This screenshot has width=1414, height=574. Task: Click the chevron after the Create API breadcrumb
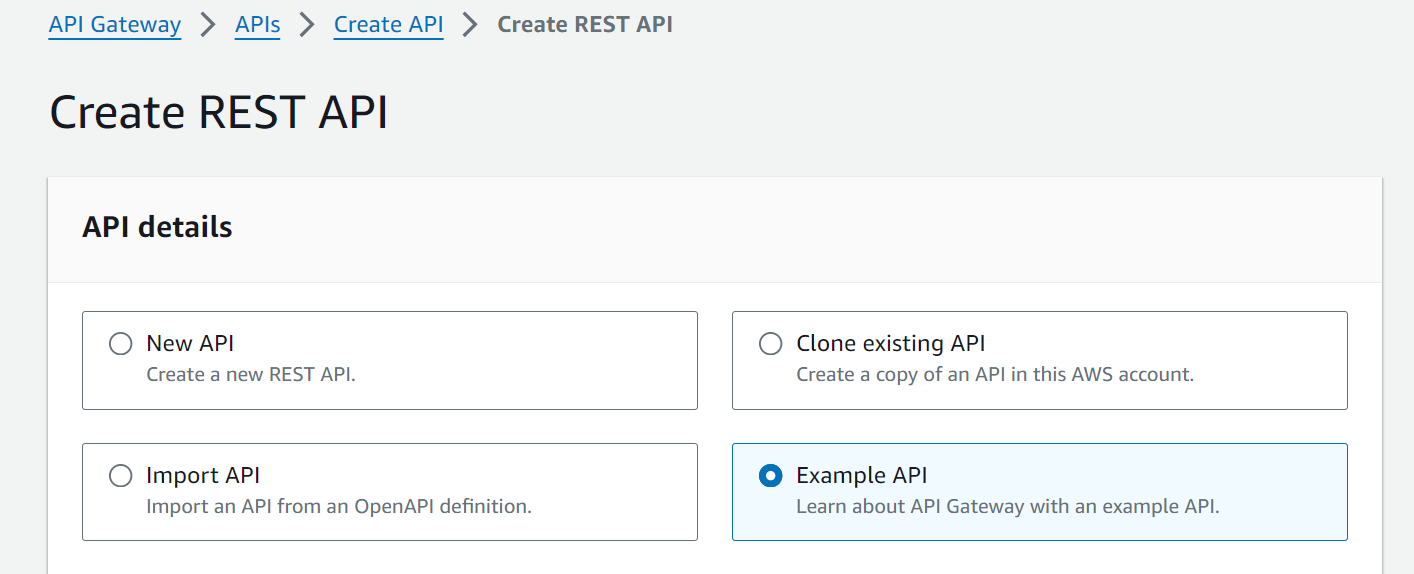[x=470, y=24]
